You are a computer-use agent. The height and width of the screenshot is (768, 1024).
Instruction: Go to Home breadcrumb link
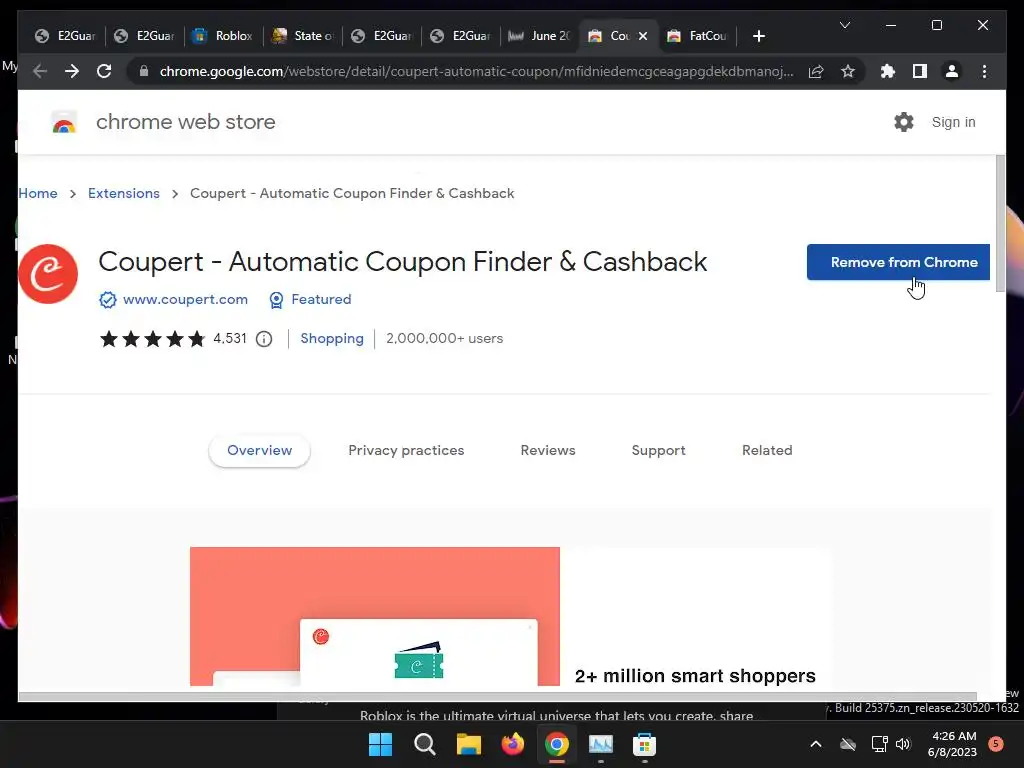click(38, 193)
